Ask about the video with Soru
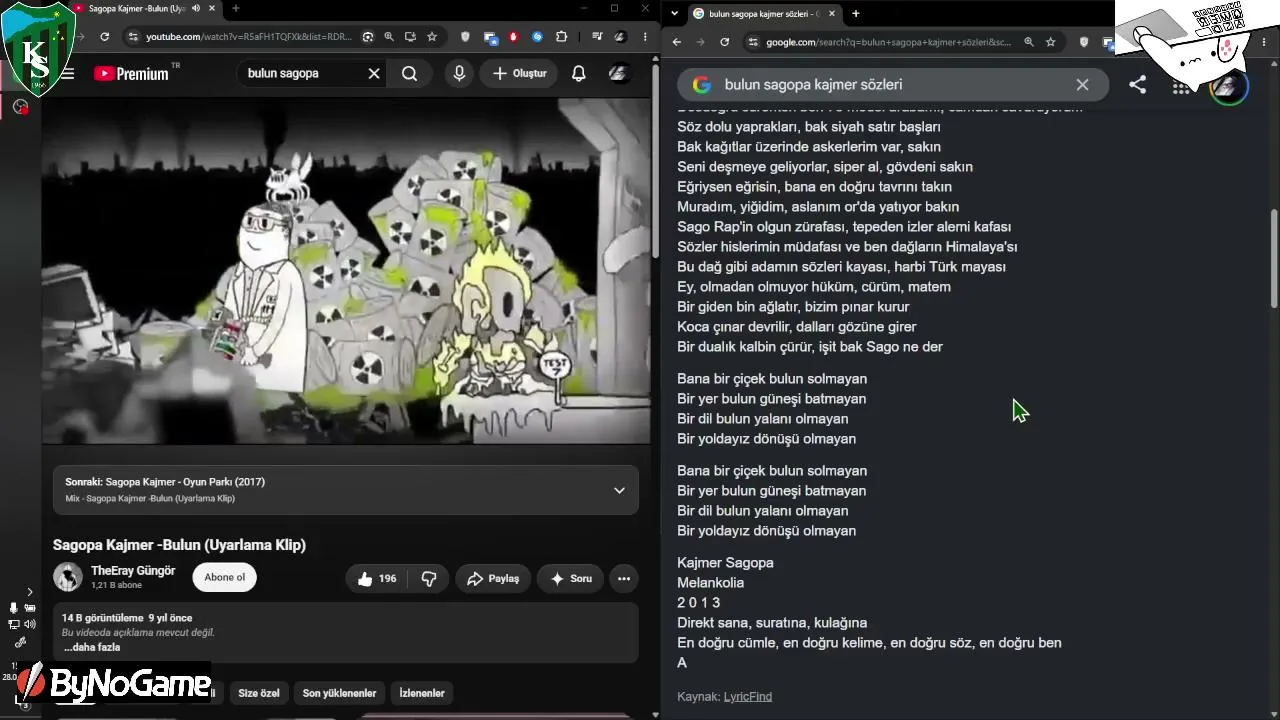1280x720 pixels. pos(571,578)
